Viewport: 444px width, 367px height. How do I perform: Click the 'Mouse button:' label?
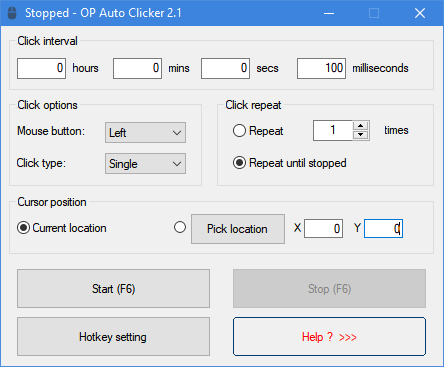[51, 131]
